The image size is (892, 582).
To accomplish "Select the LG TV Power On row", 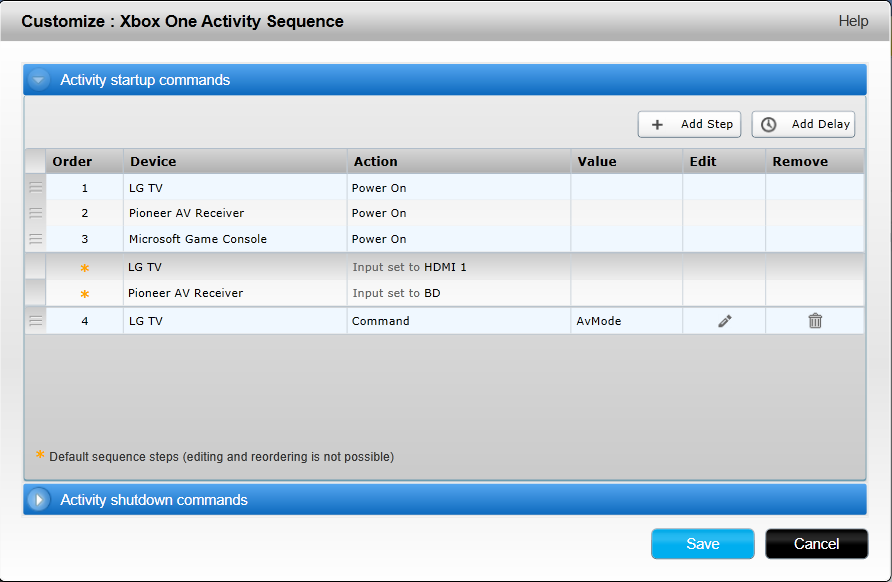I will pos(378,187).
